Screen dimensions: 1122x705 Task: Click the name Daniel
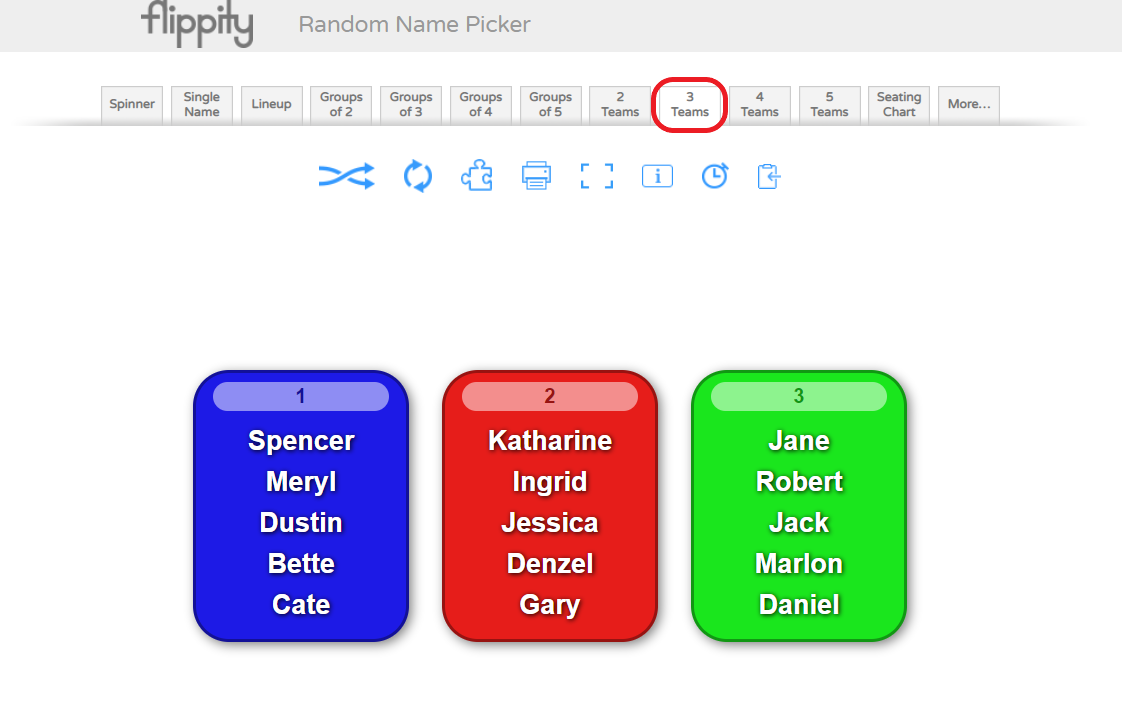click(799, 605)
